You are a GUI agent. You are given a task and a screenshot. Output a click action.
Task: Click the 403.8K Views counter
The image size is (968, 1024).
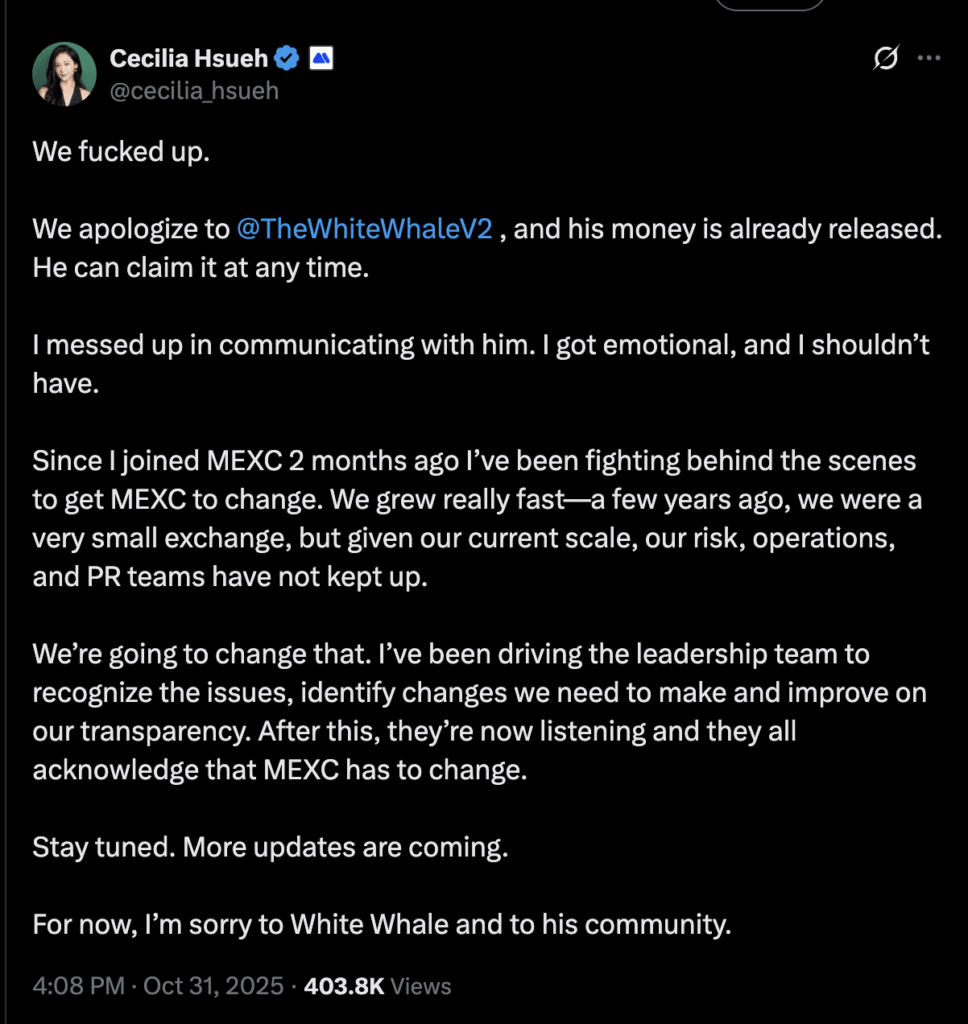coord(377,986)
